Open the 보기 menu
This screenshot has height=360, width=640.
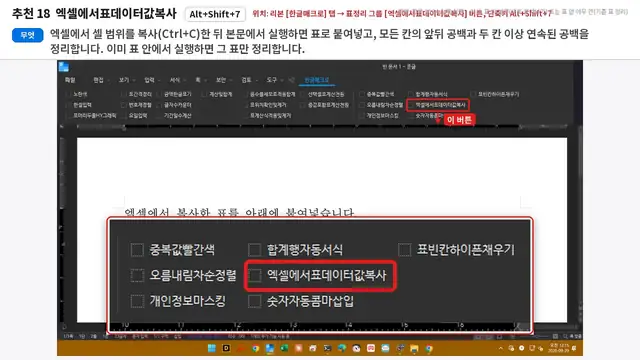tap(124, 80)
